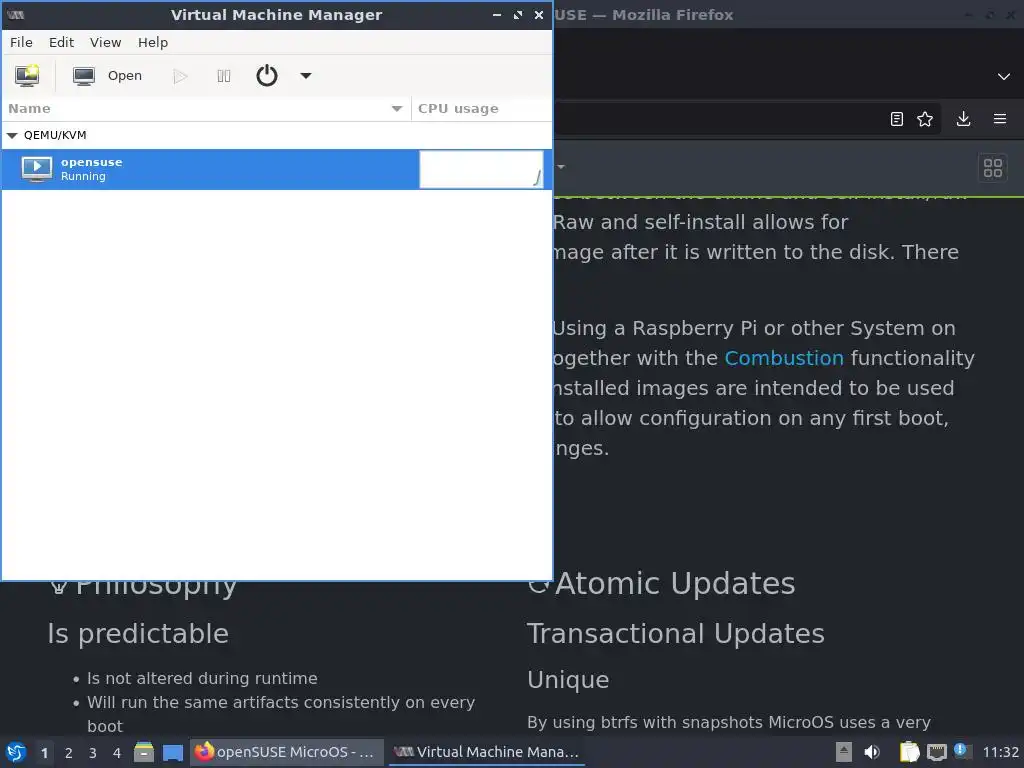
Task: Open the LXQt application menu icon
Action: tap(16, 752)
